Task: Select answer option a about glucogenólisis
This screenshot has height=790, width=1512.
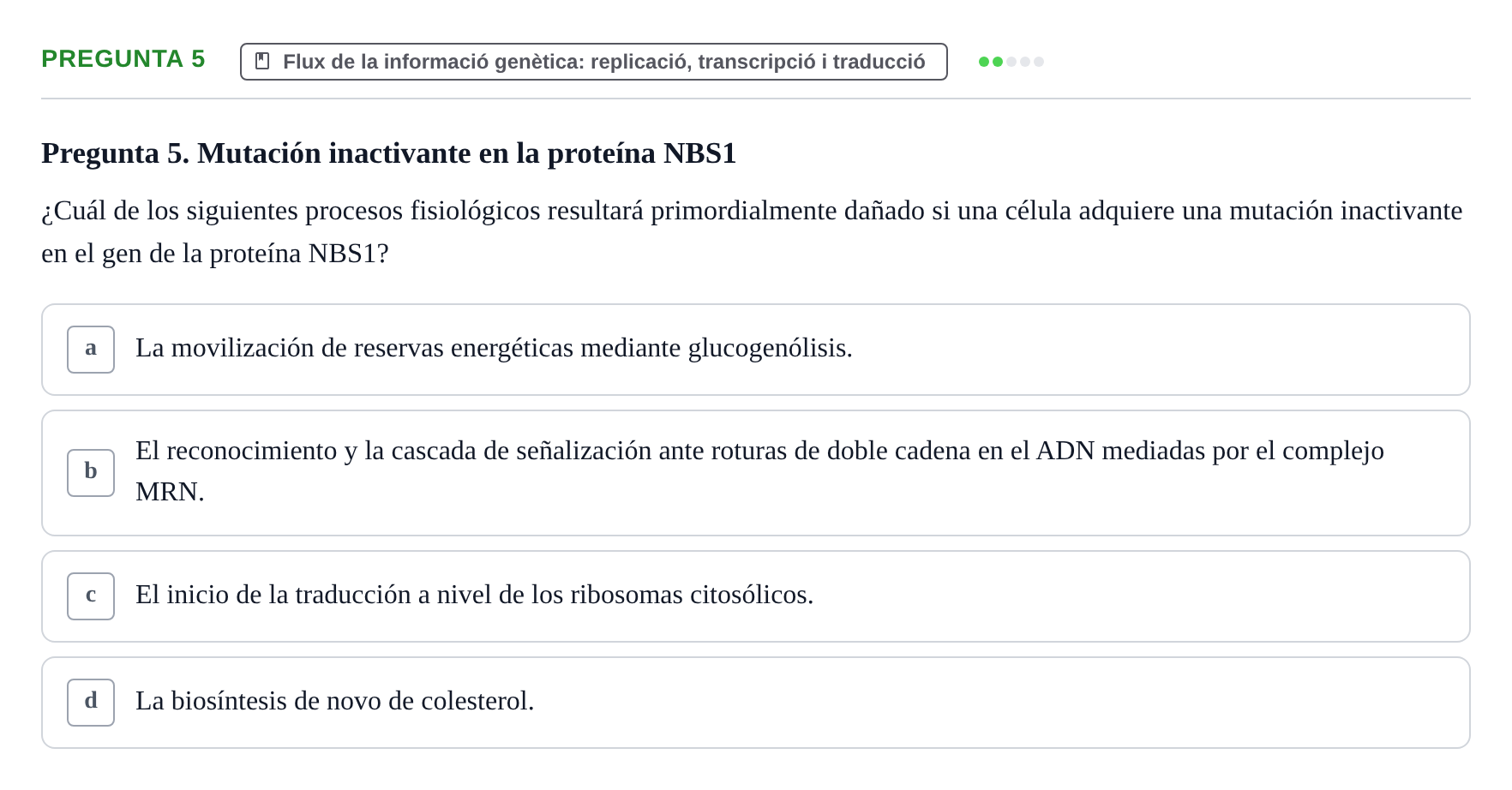Action: (756, 350)
